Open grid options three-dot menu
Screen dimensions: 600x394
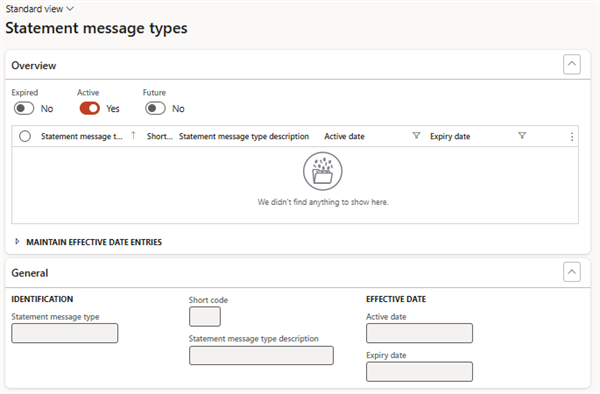(572, 137)
